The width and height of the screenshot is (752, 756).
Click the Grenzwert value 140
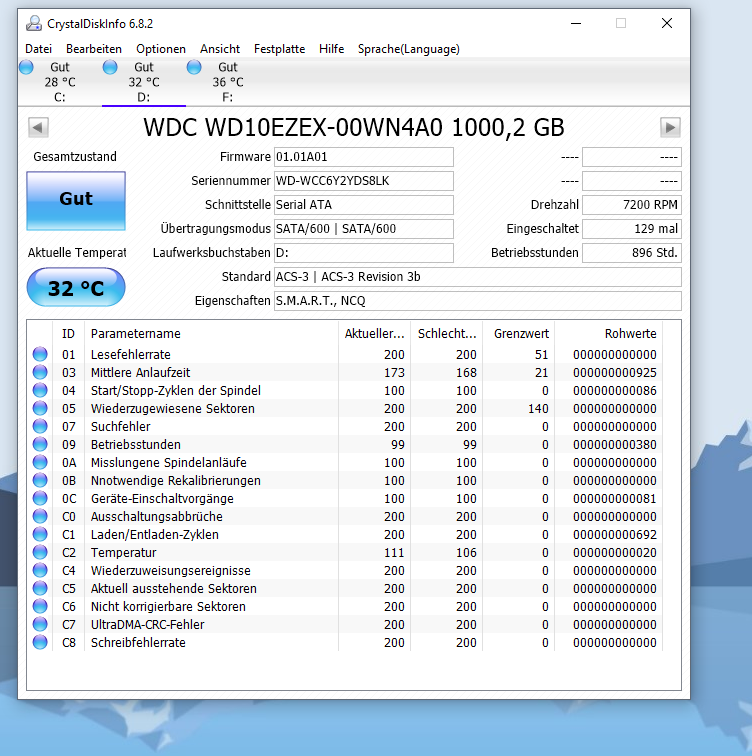tap(538, 408)
